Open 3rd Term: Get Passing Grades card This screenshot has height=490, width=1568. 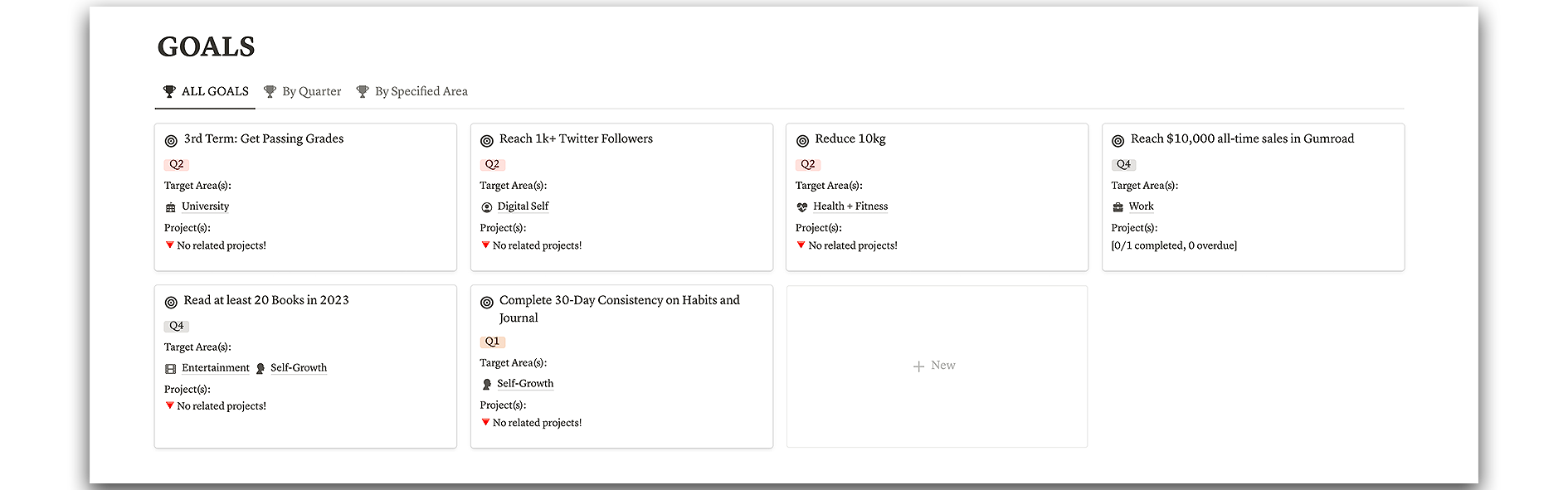[264, 138]
